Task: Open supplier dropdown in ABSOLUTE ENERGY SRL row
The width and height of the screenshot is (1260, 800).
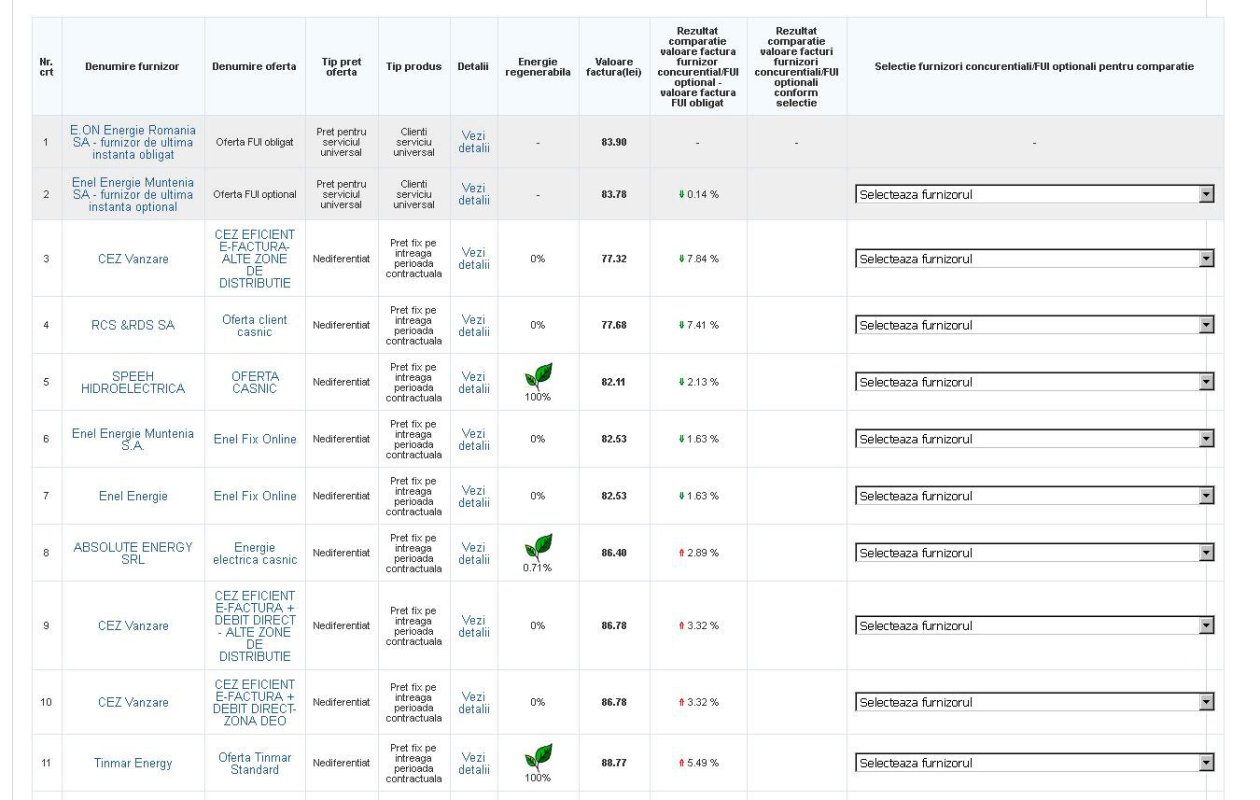Action: click(1034, 553)
